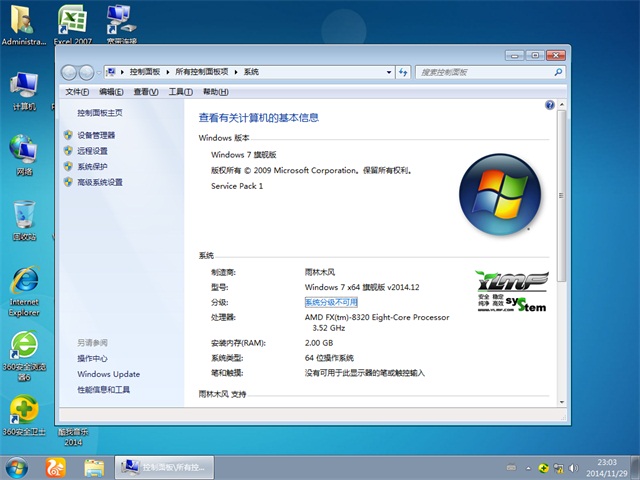The width and height of the screenshot is (640, 480).
Task: Open 高级系统设置 link
Action: 100,182
